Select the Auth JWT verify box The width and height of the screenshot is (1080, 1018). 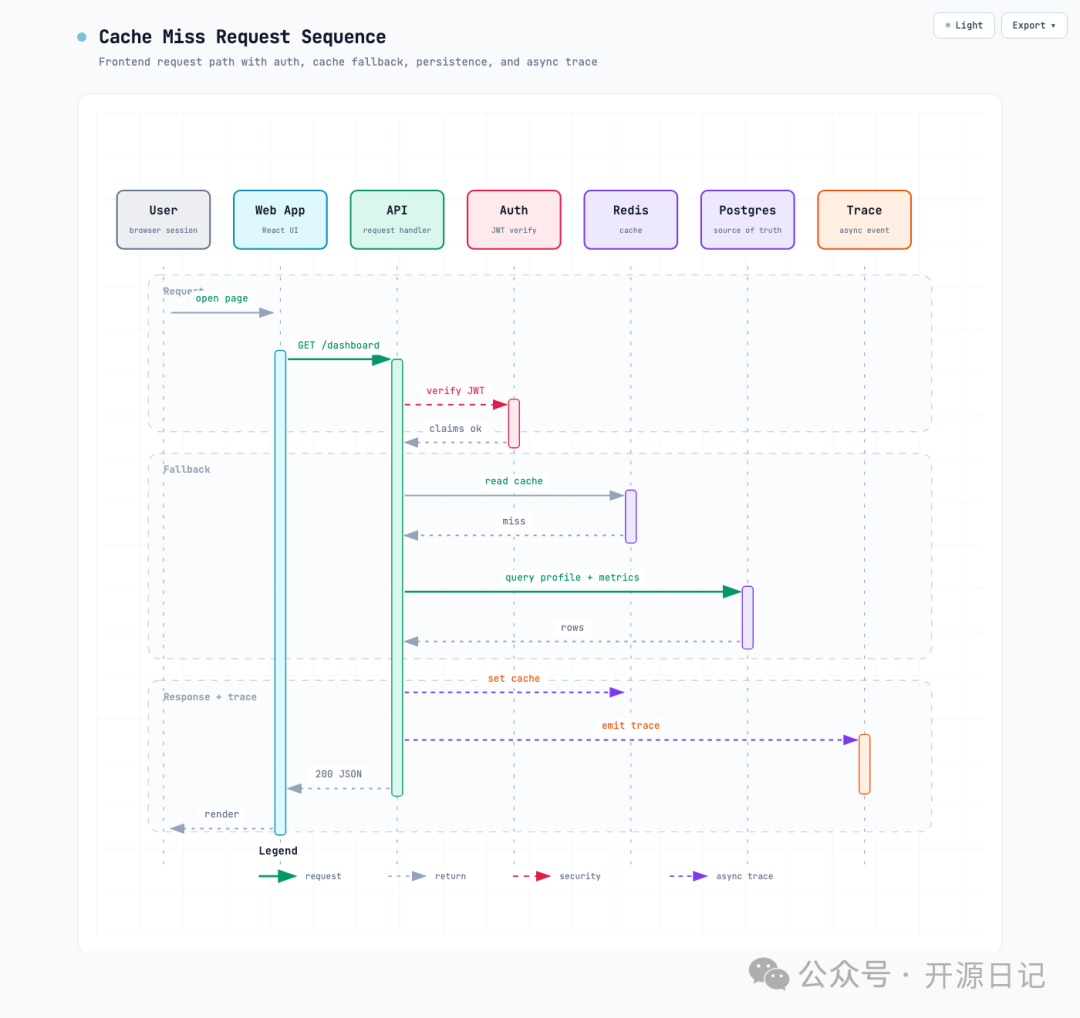[514, 220]
